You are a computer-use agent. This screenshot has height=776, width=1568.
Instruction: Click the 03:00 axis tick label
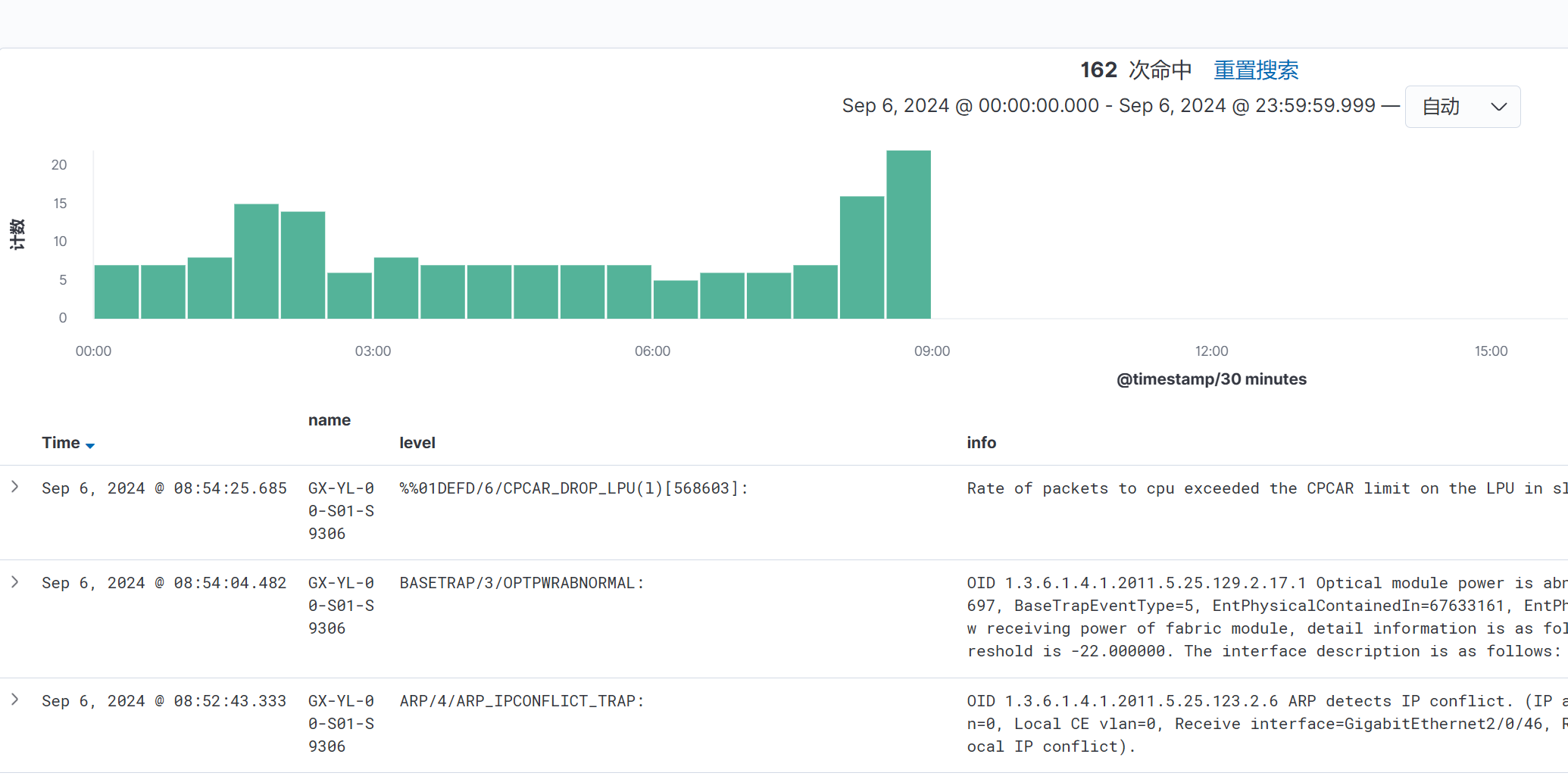373,351
